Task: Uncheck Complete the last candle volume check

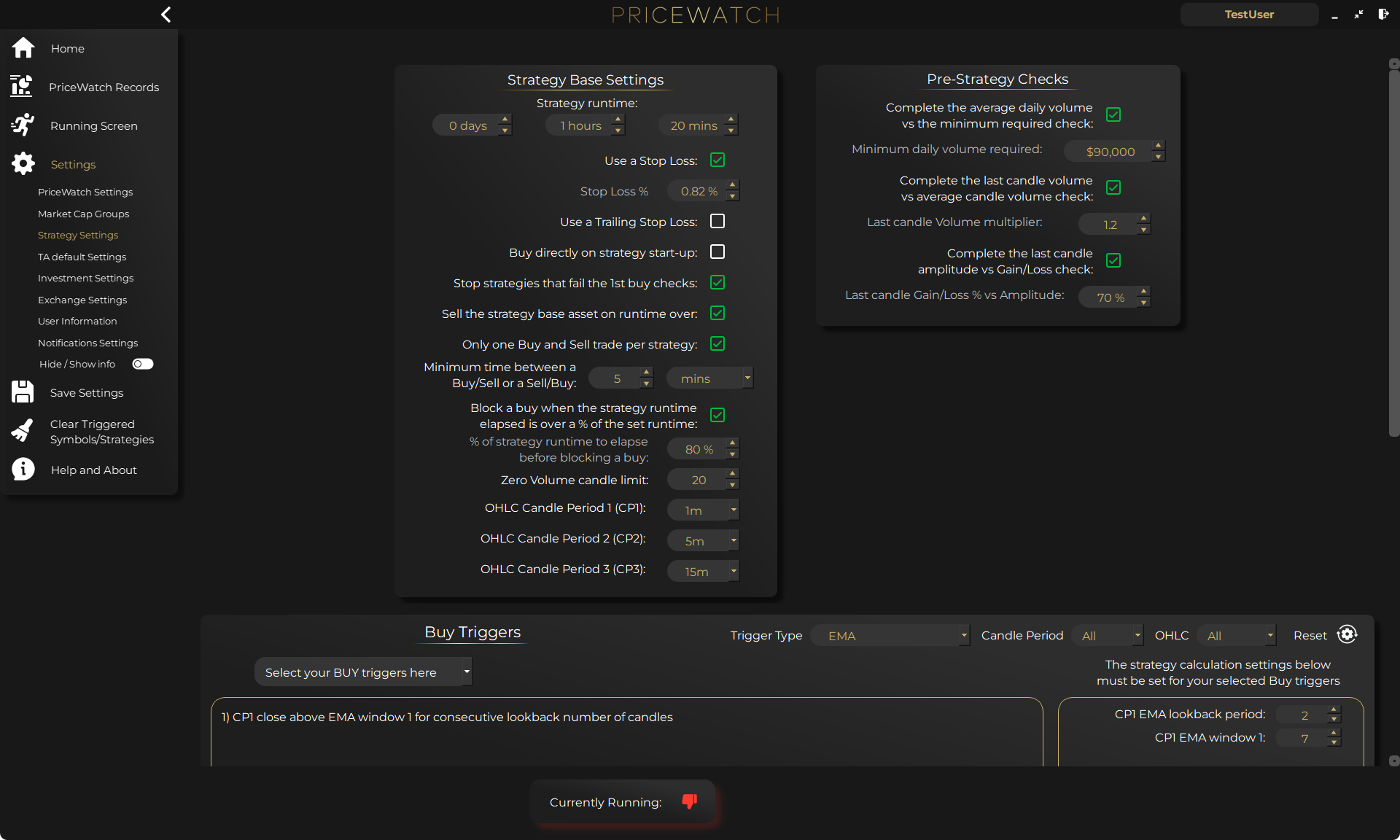Action: tap(1113, 187)
